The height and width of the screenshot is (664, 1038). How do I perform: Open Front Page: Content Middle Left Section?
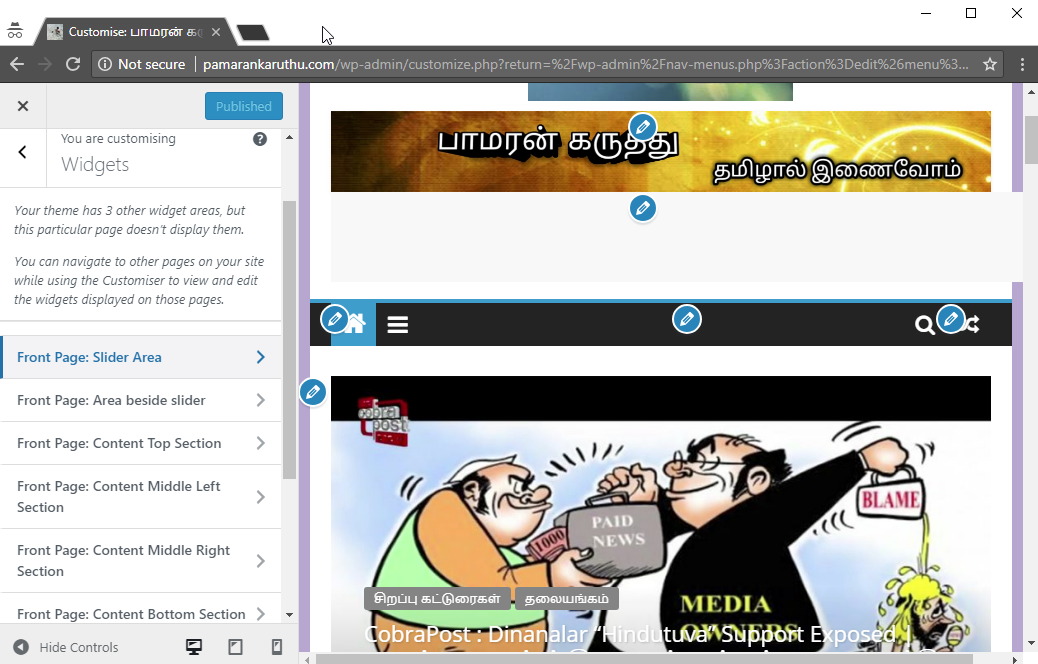140,497
